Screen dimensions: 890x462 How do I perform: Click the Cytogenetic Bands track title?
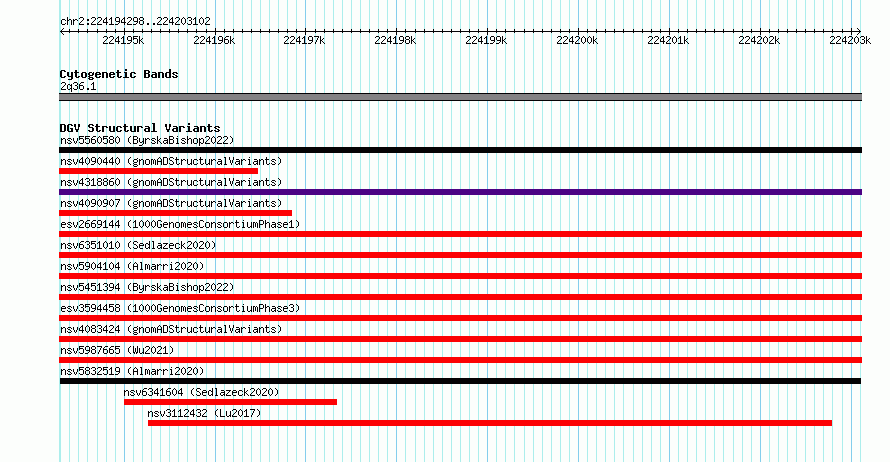[119, 74]
